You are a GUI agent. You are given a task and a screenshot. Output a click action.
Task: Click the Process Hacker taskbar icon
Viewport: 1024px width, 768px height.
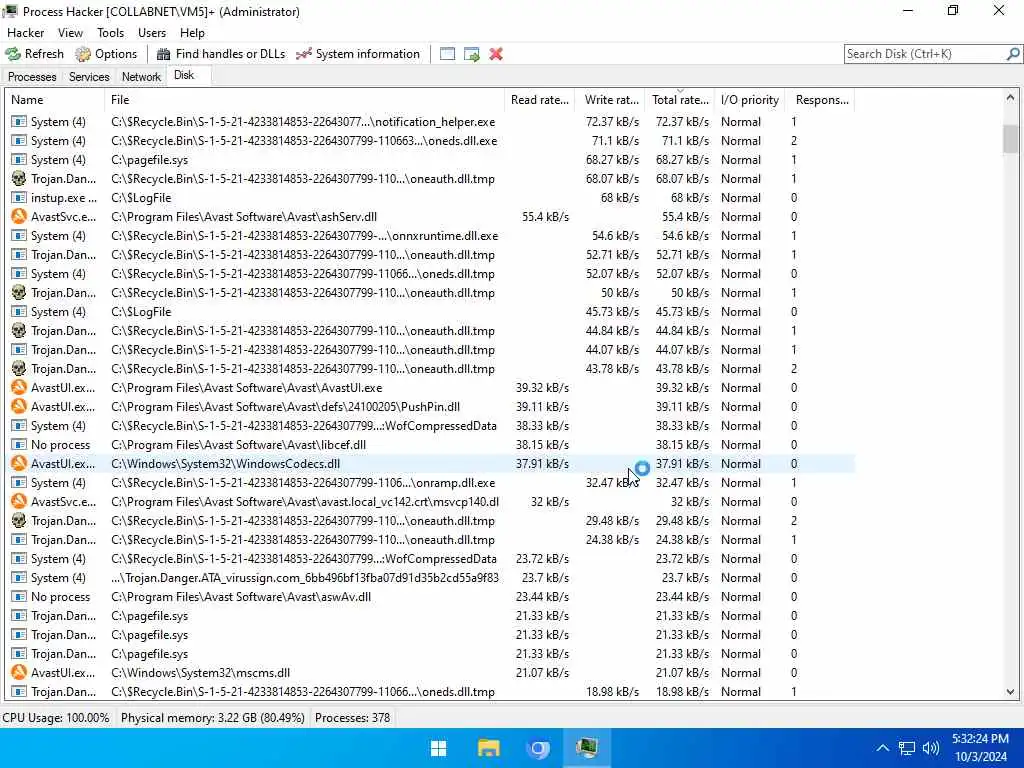(x=587, y=748)
